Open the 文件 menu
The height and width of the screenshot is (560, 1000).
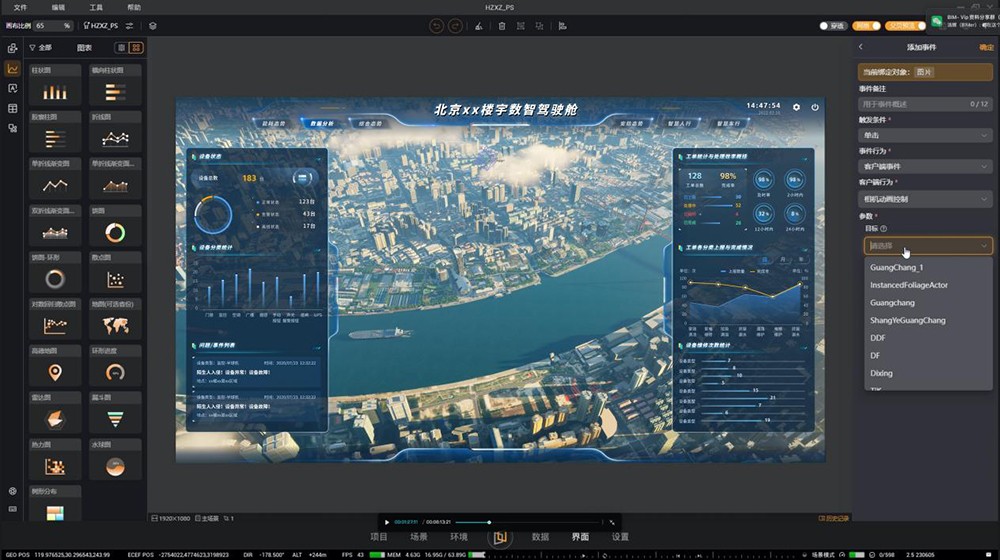coord(21,7)
